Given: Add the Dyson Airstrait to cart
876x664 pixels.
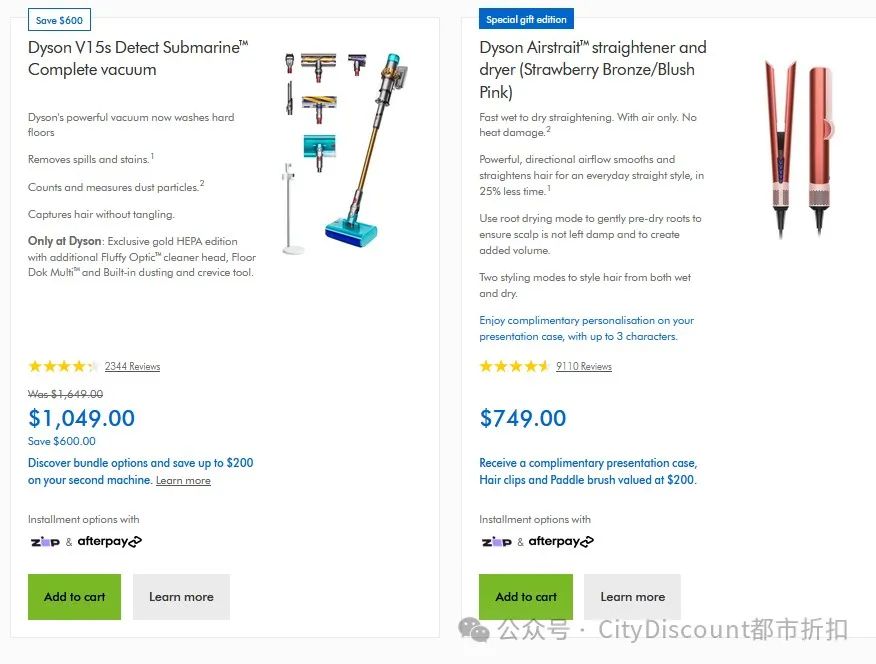Looking at the screenshot, I should (526, 597).
